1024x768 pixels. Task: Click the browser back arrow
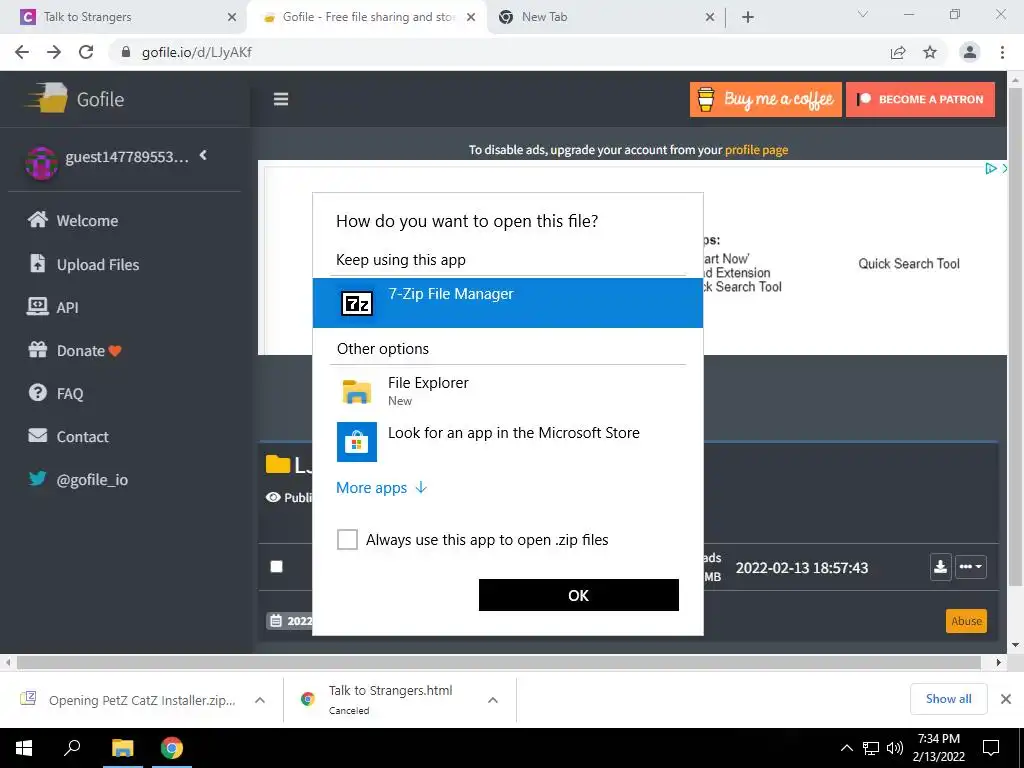click(x=22, y=52)
